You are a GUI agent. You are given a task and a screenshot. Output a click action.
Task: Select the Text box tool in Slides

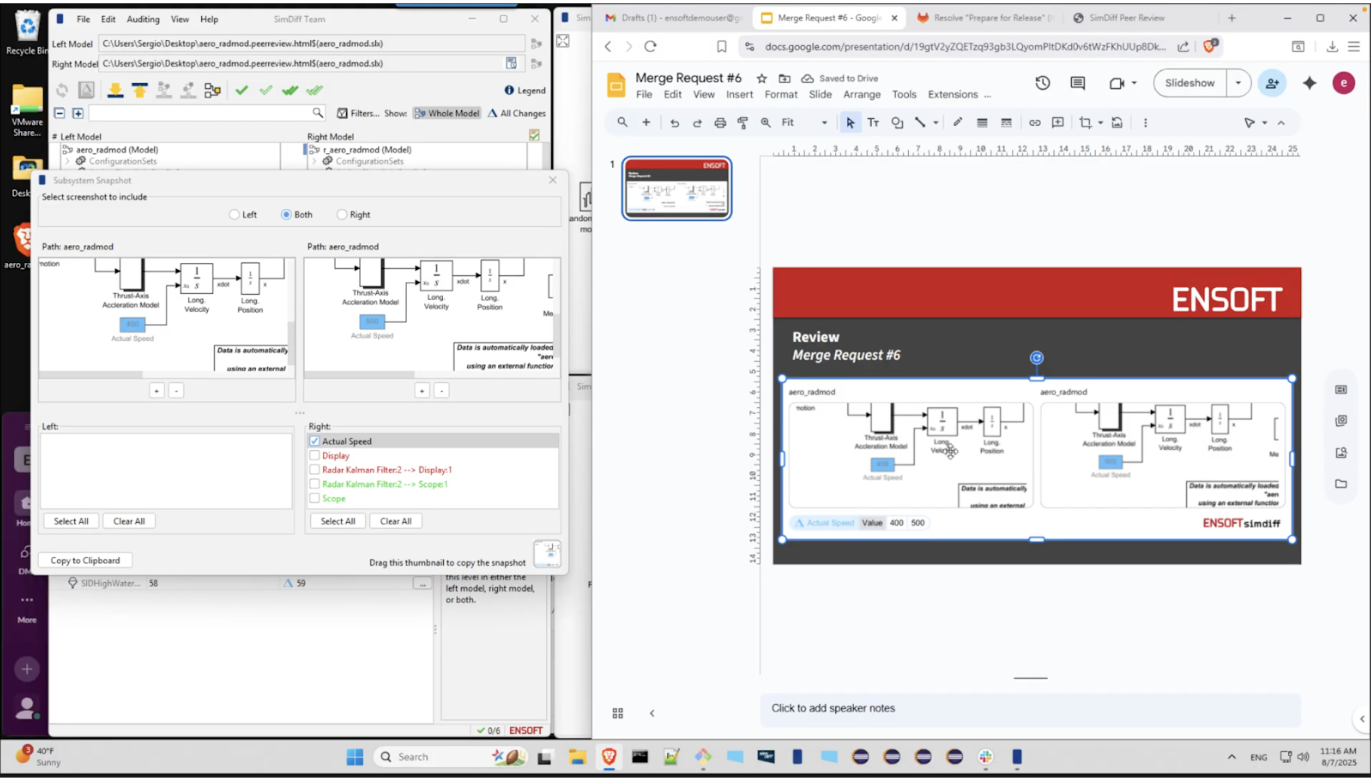[x=873, y=123]
